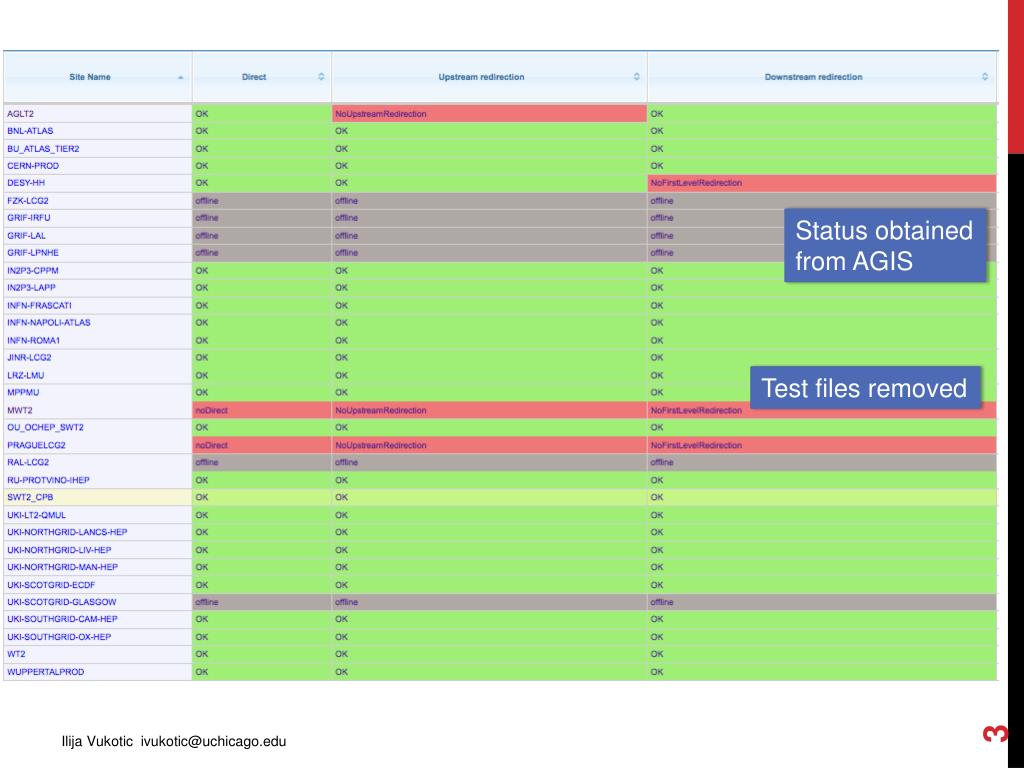
Task: Click Downstream redirection sort arrows icon
Action: (984, 76)
